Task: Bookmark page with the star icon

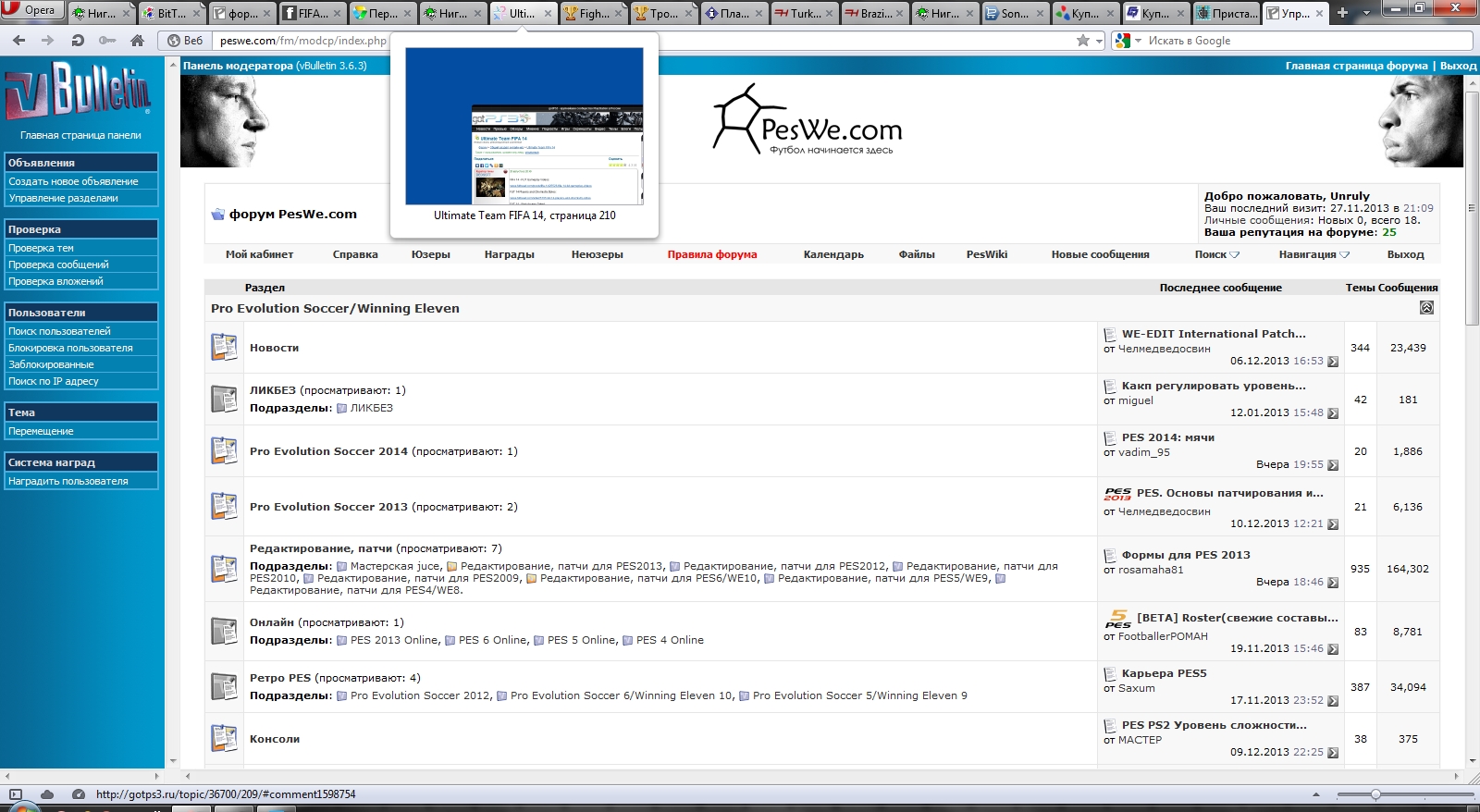Action: [1083, 41]
